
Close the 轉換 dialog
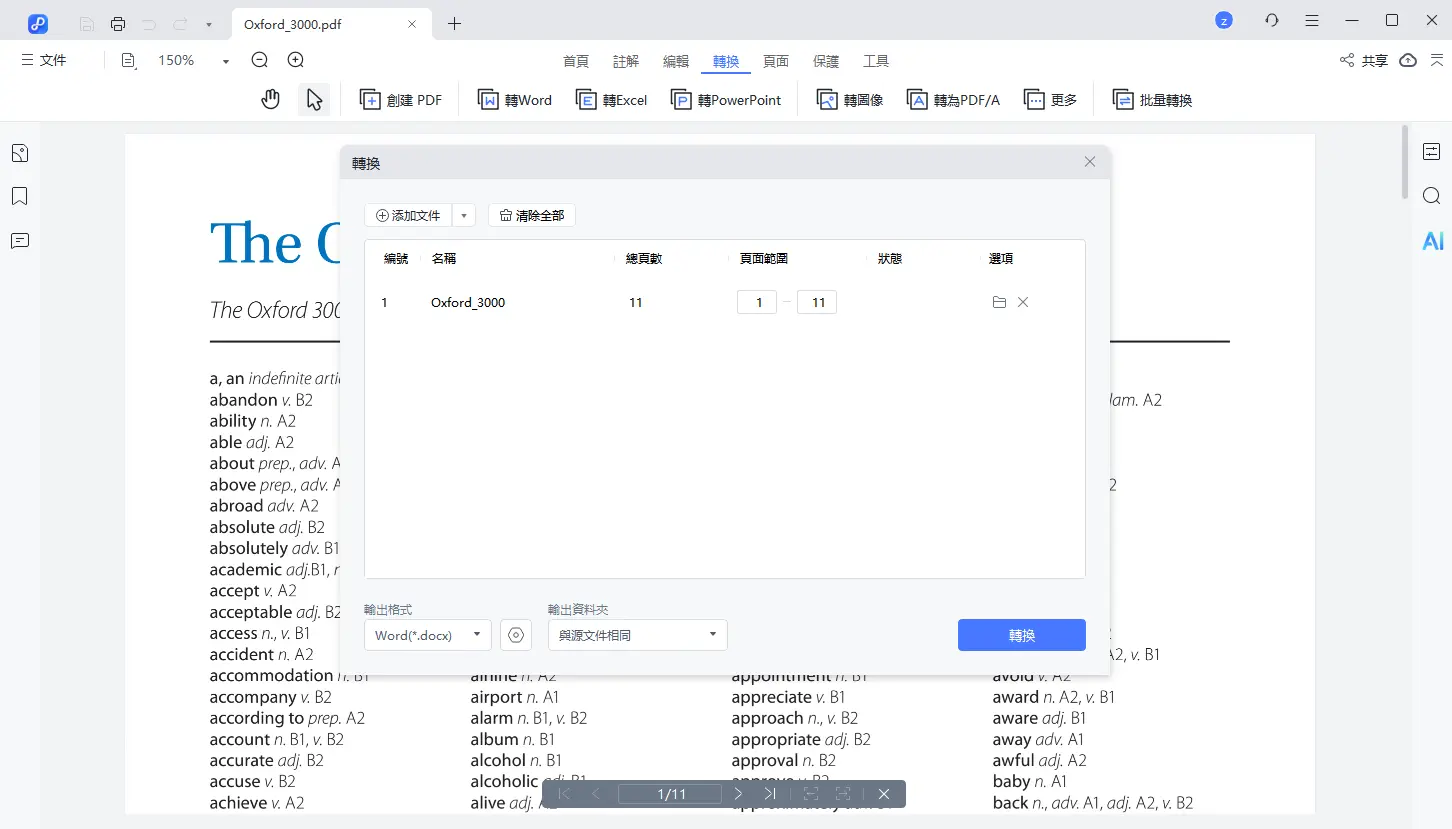coord(1090,162)
